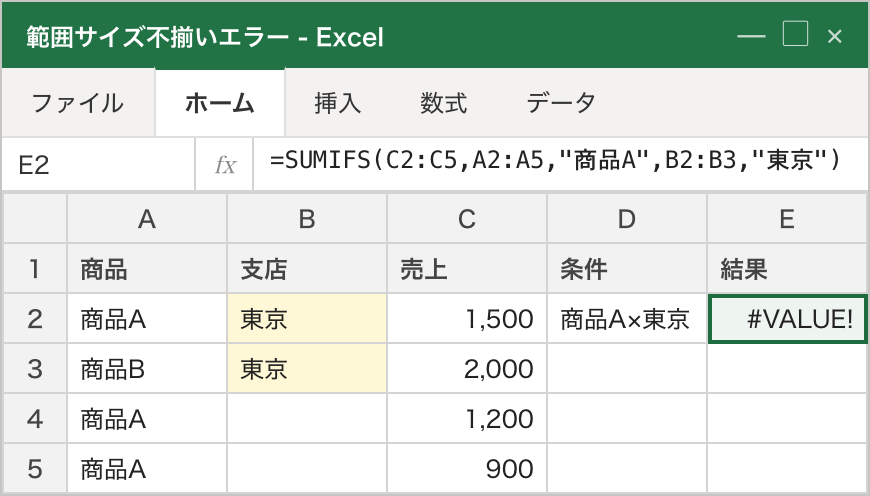Select the 売上 header cell
The height and width of the screenshot is (496, 870).
pyautogui.click(x=467, y=269)
